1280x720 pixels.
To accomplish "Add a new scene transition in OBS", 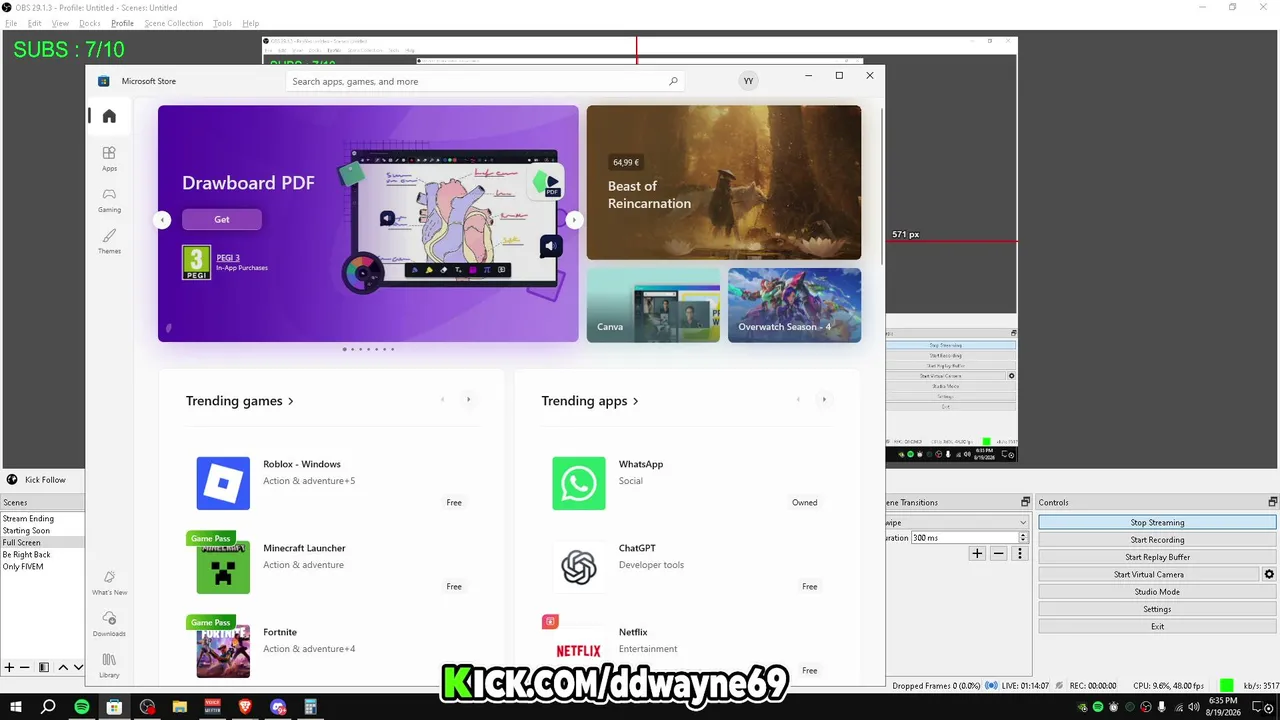I will point(978,553).
